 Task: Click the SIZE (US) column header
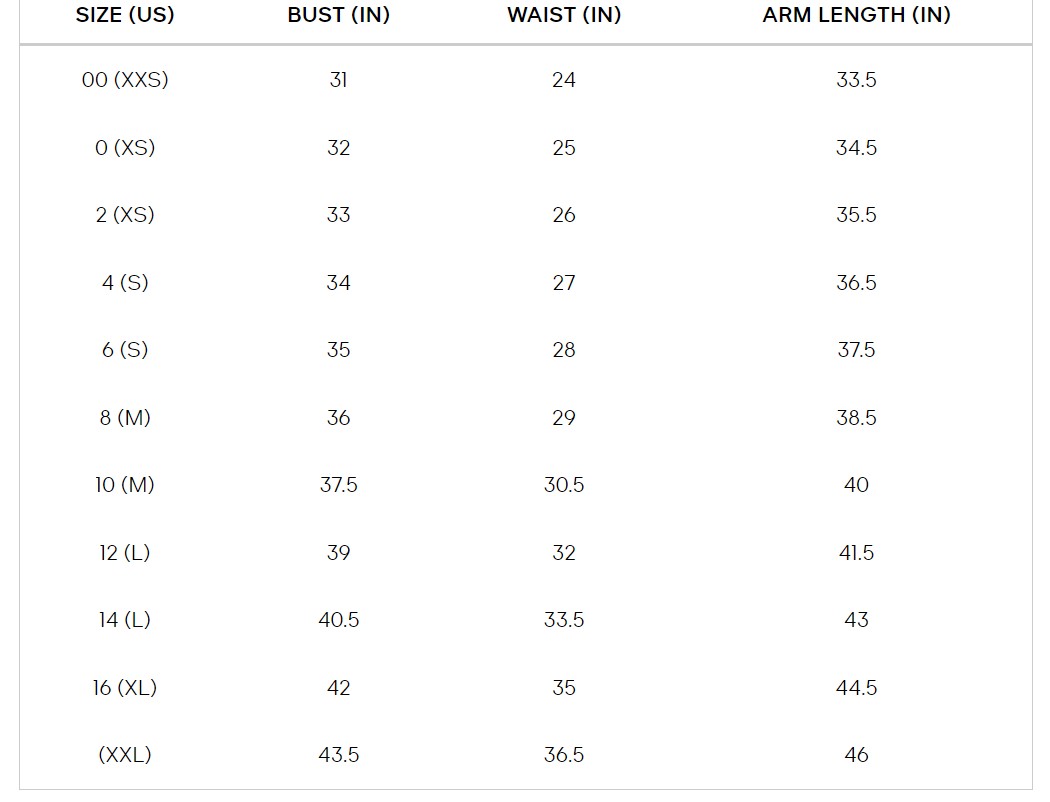tap(125, 15)
